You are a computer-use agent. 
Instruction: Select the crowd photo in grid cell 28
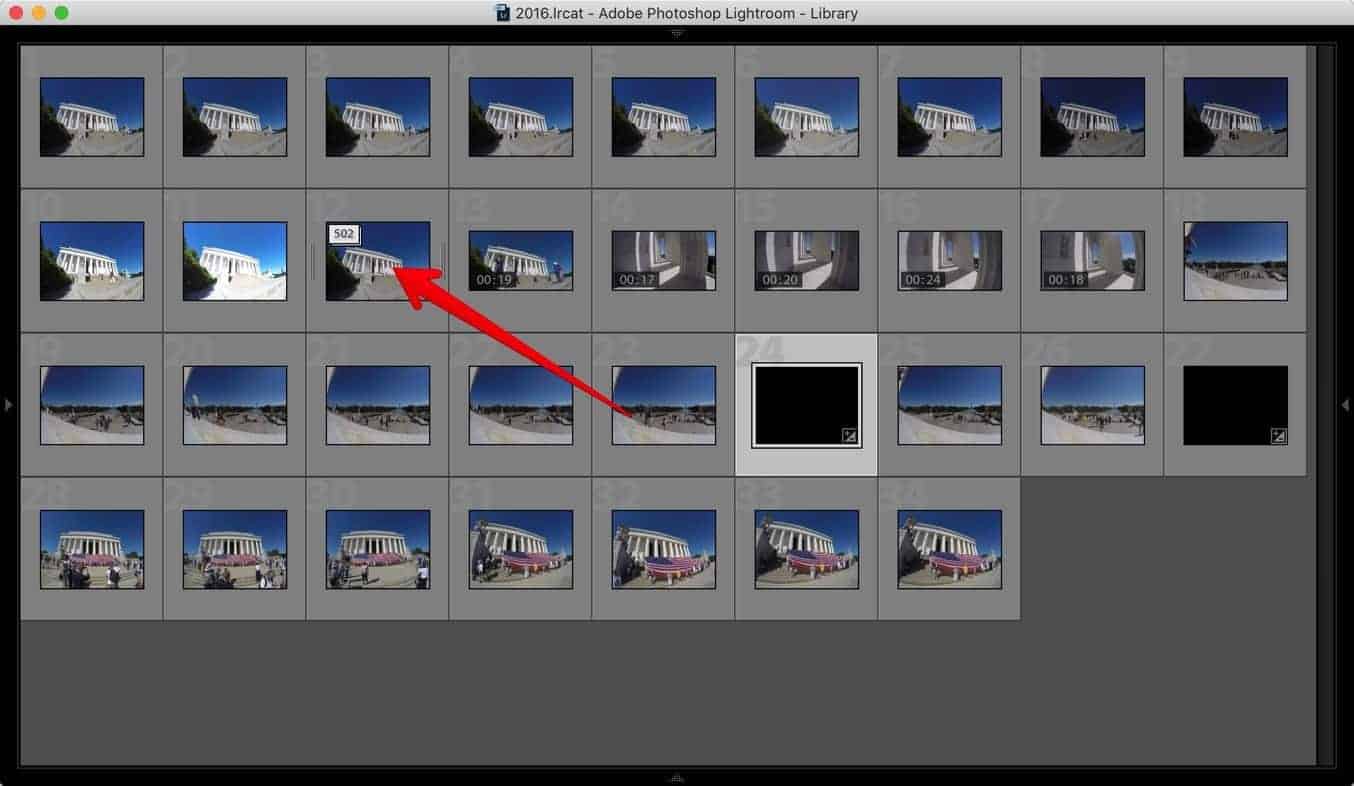[x=92, y=549]
